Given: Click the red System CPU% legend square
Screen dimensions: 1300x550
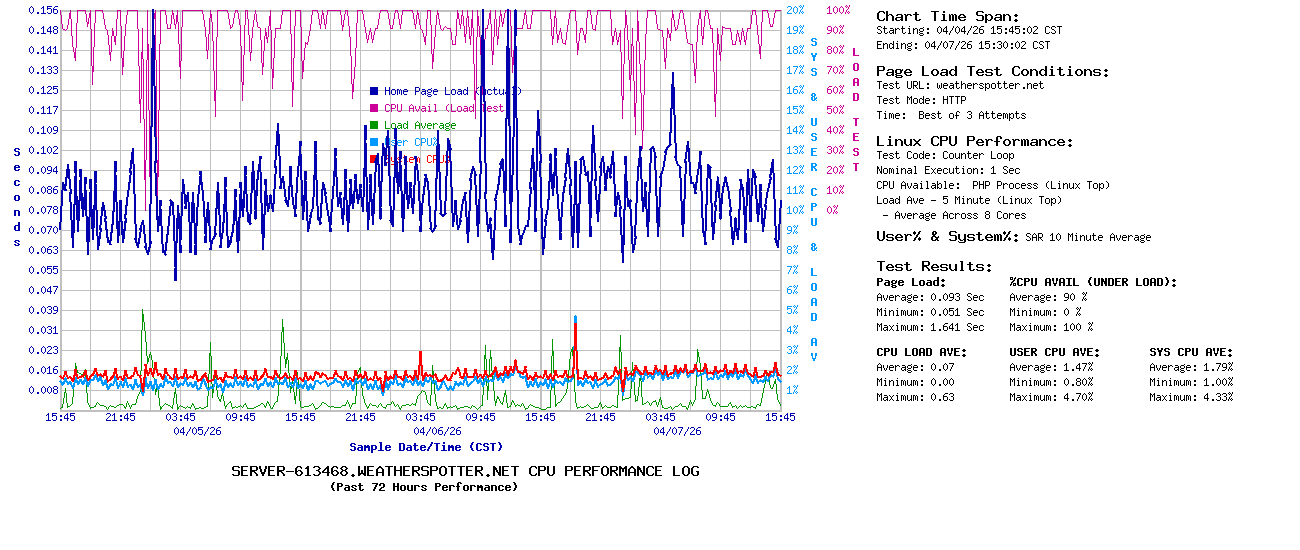Looking at the screenshot, I should (x=374, y=159).
